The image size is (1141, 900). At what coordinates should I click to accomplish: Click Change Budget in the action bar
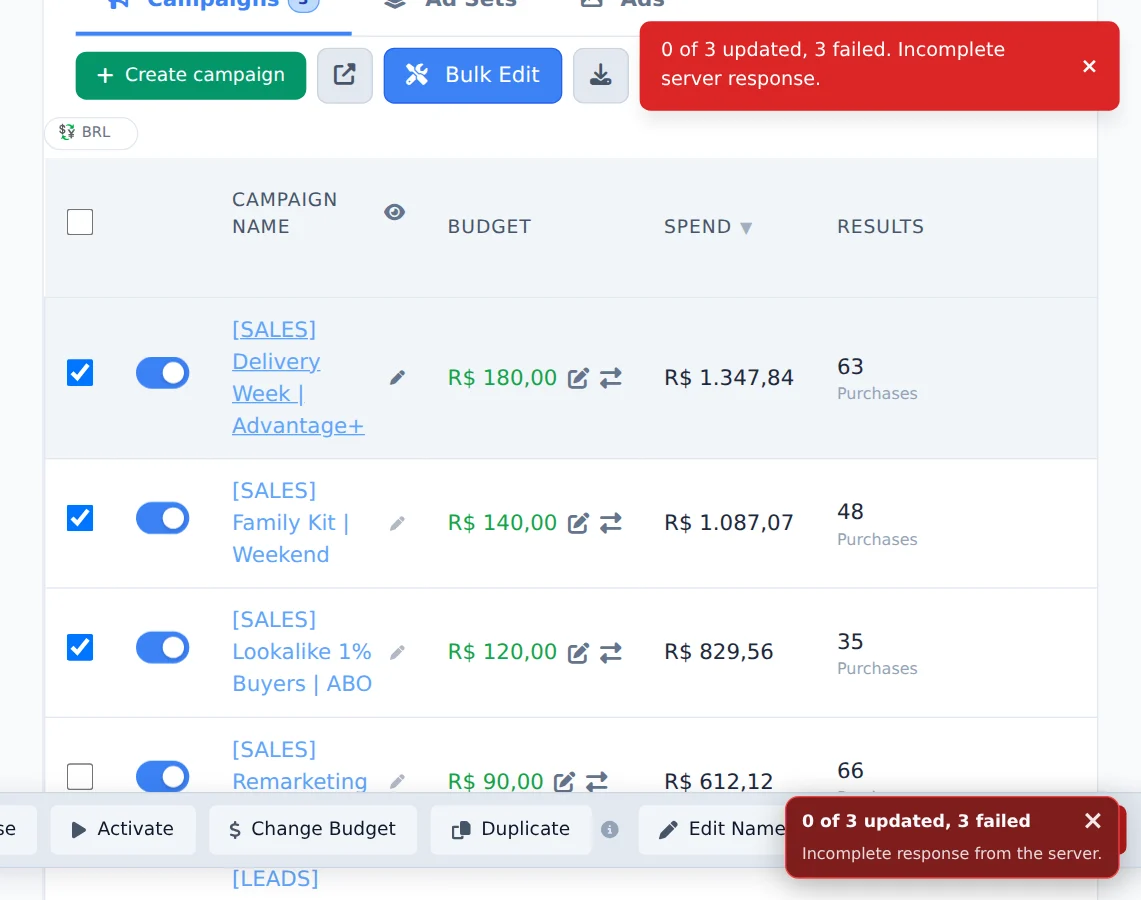(313, 829)
